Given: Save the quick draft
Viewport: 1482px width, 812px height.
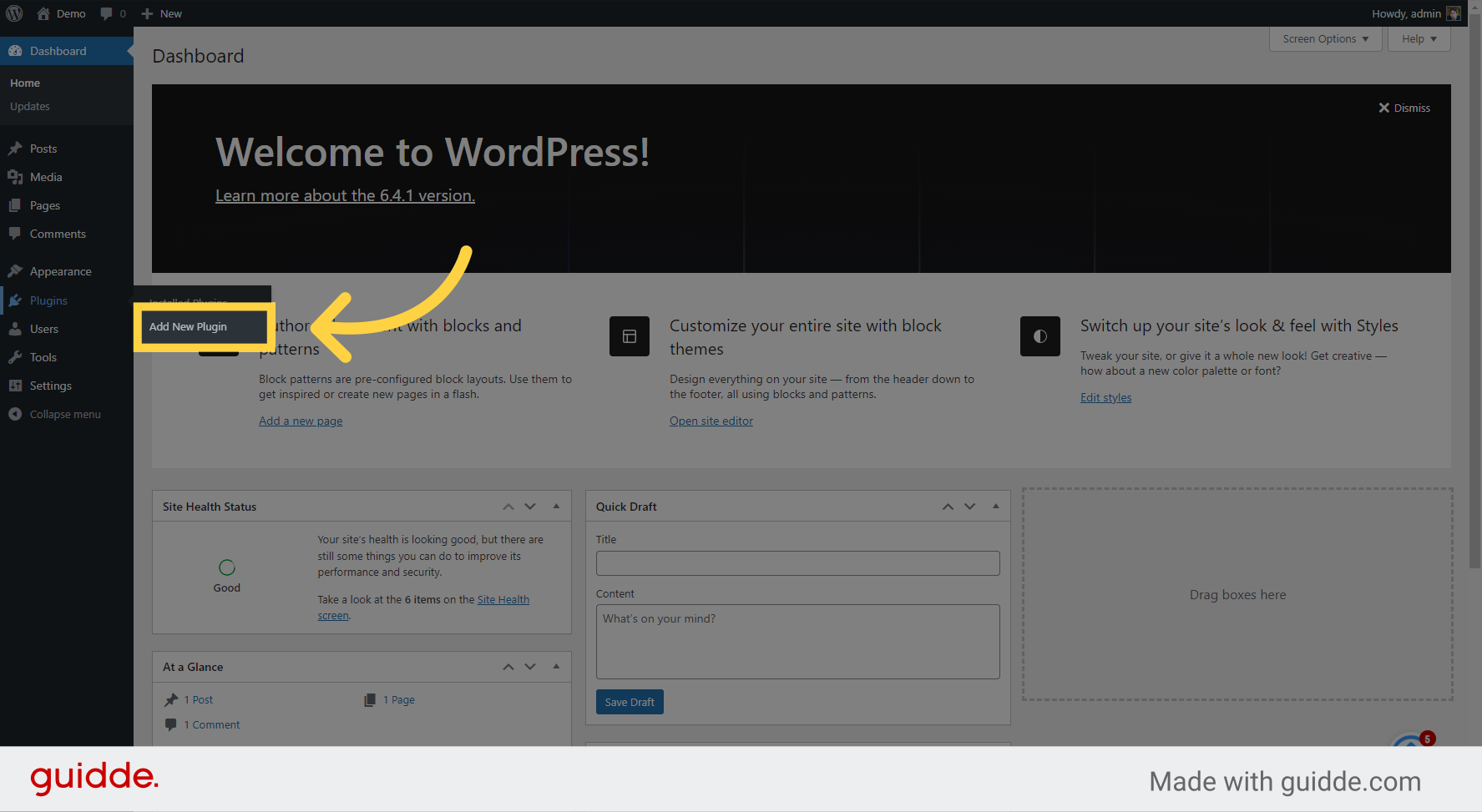Looking at the screenshot, I should (x=630, y=702).
